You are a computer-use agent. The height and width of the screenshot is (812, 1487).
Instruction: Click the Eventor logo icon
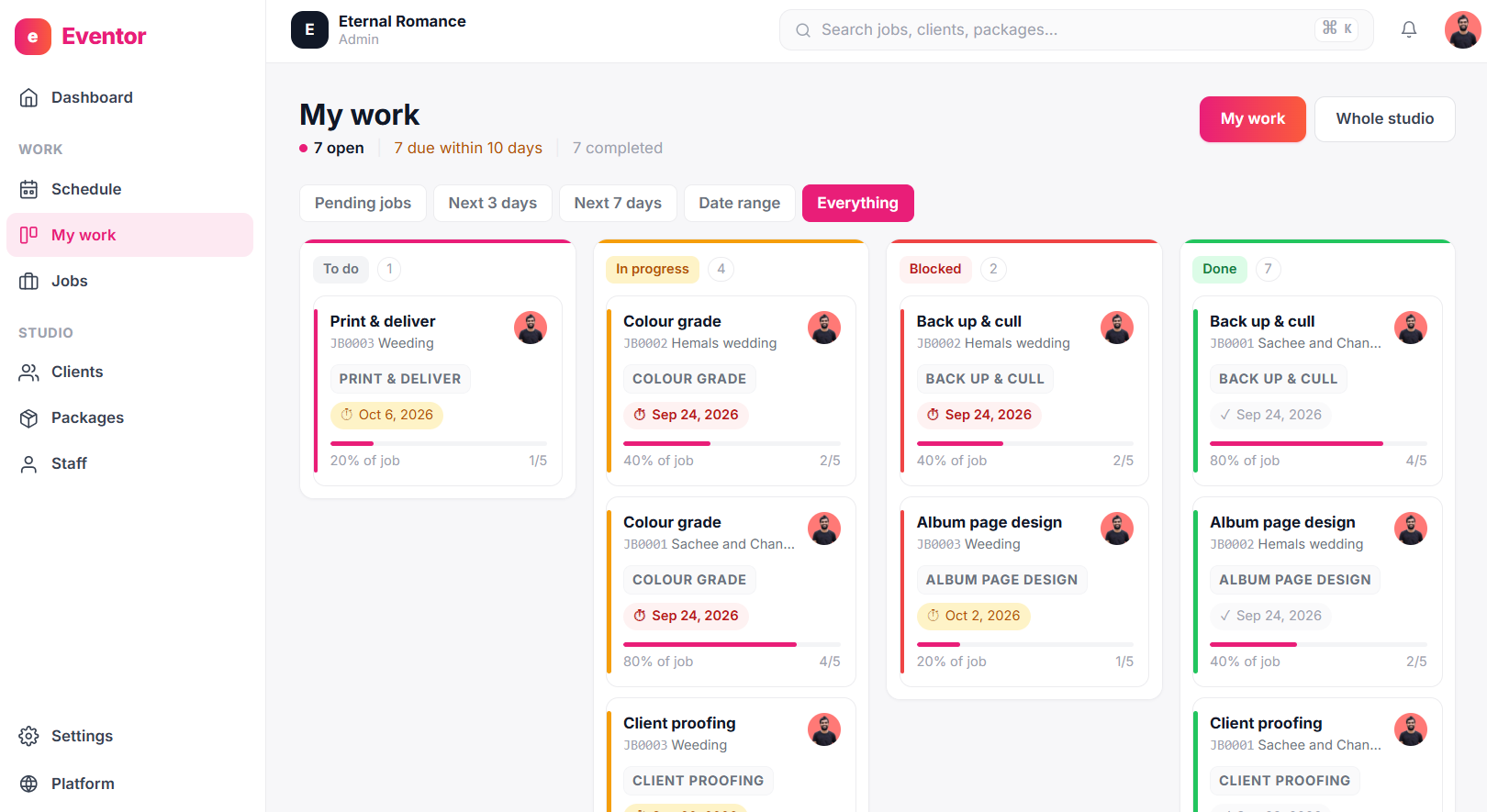pyautogui.click(x=33, y=37)
